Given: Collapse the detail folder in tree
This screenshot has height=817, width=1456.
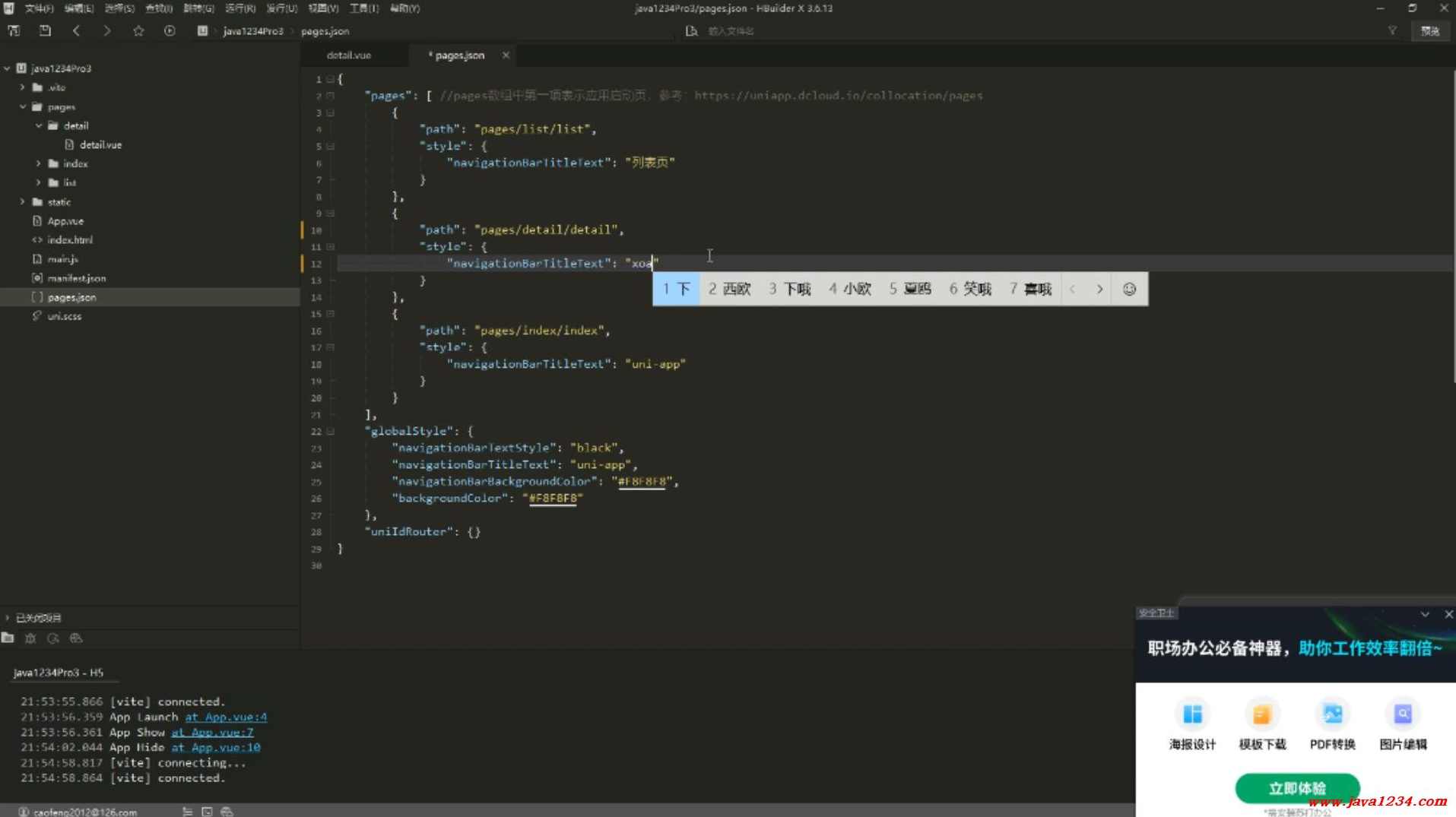Looking at the screenshot, I should coord(39,126).
